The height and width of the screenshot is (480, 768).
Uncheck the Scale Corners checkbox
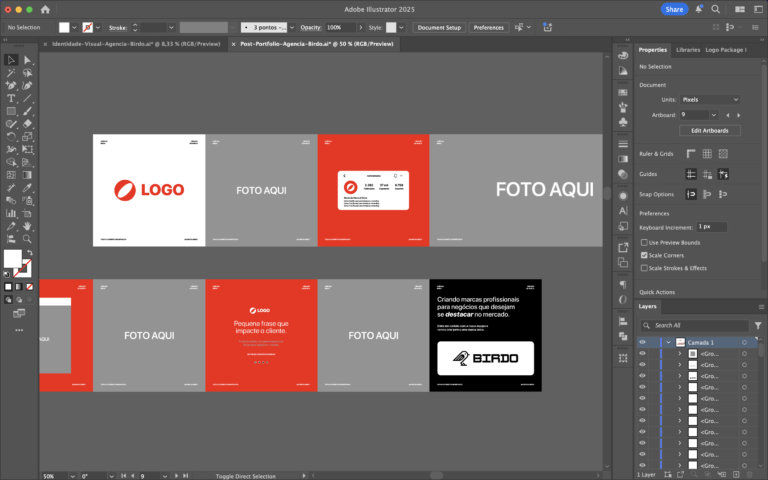tap(645, 255)
